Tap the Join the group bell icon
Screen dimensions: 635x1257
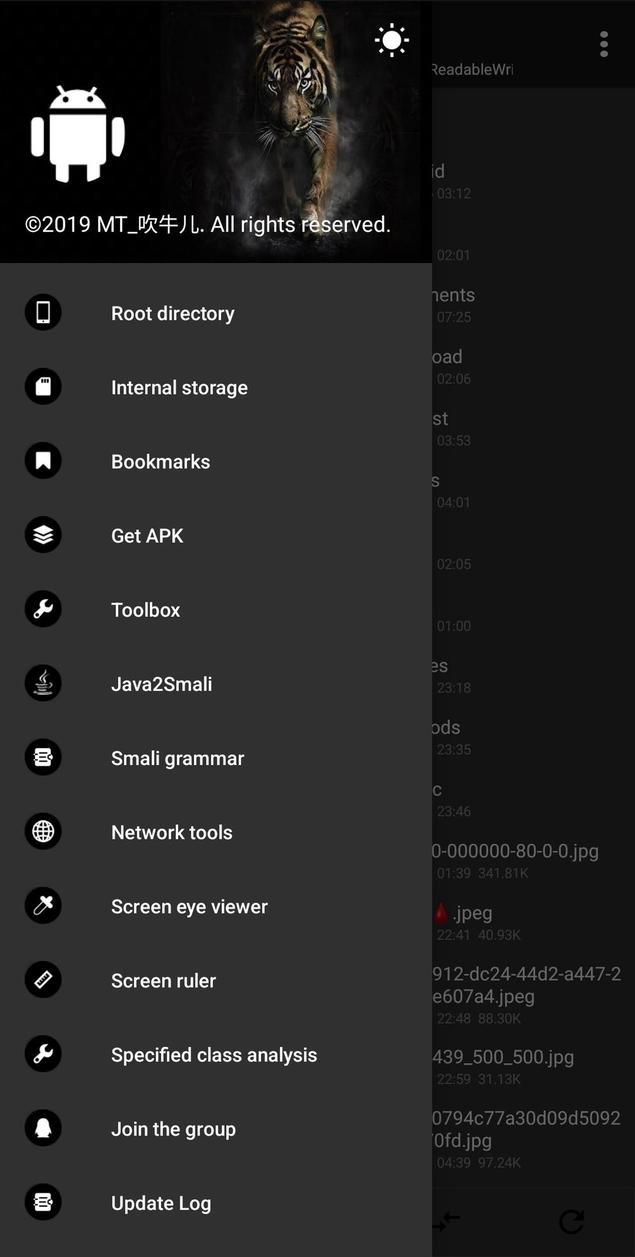[x=43, y=1128]
